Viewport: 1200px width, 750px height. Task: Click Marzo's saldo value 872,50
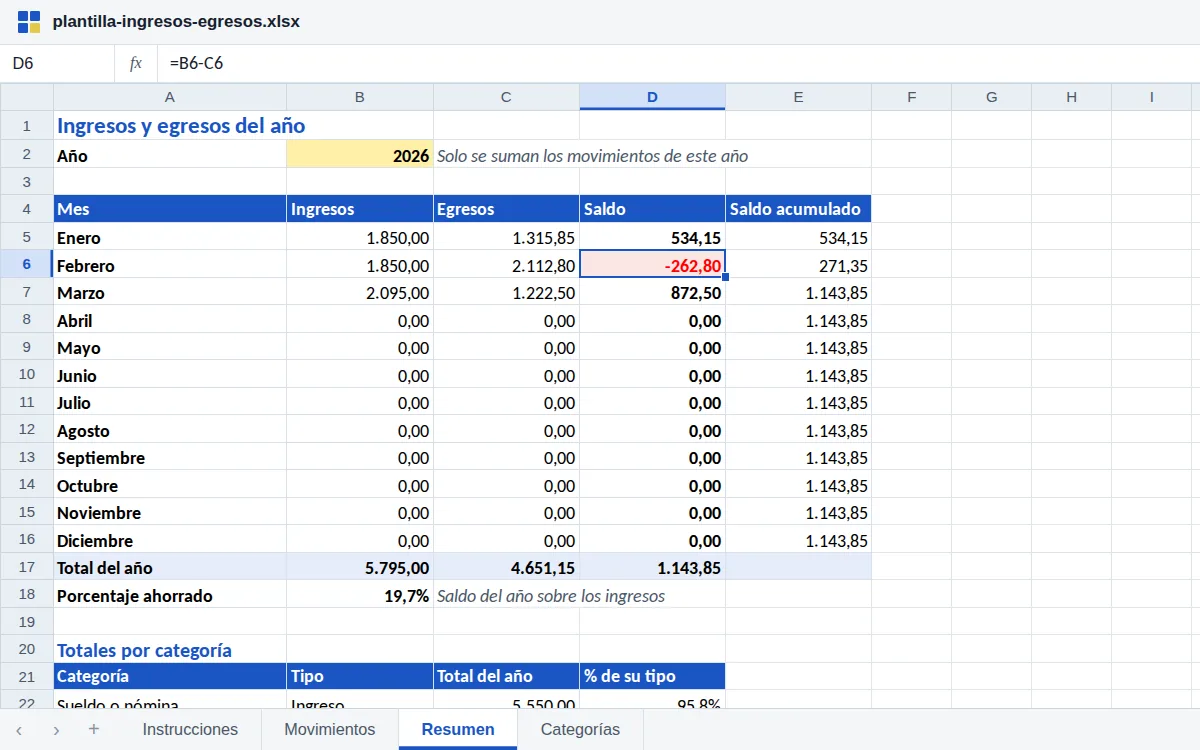652,293
